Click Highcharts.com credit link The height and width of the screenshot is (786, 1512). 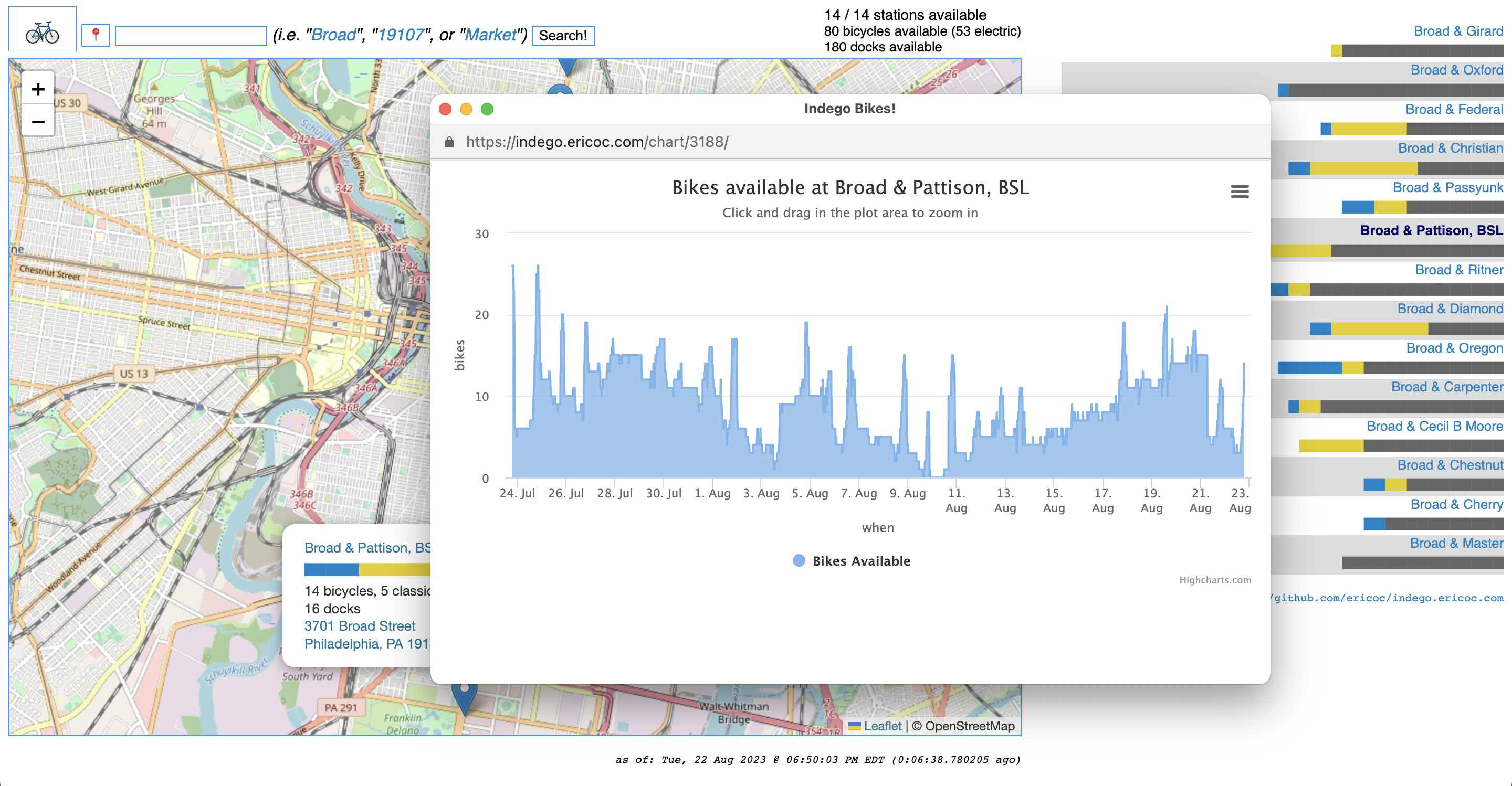pos(1214,580)
